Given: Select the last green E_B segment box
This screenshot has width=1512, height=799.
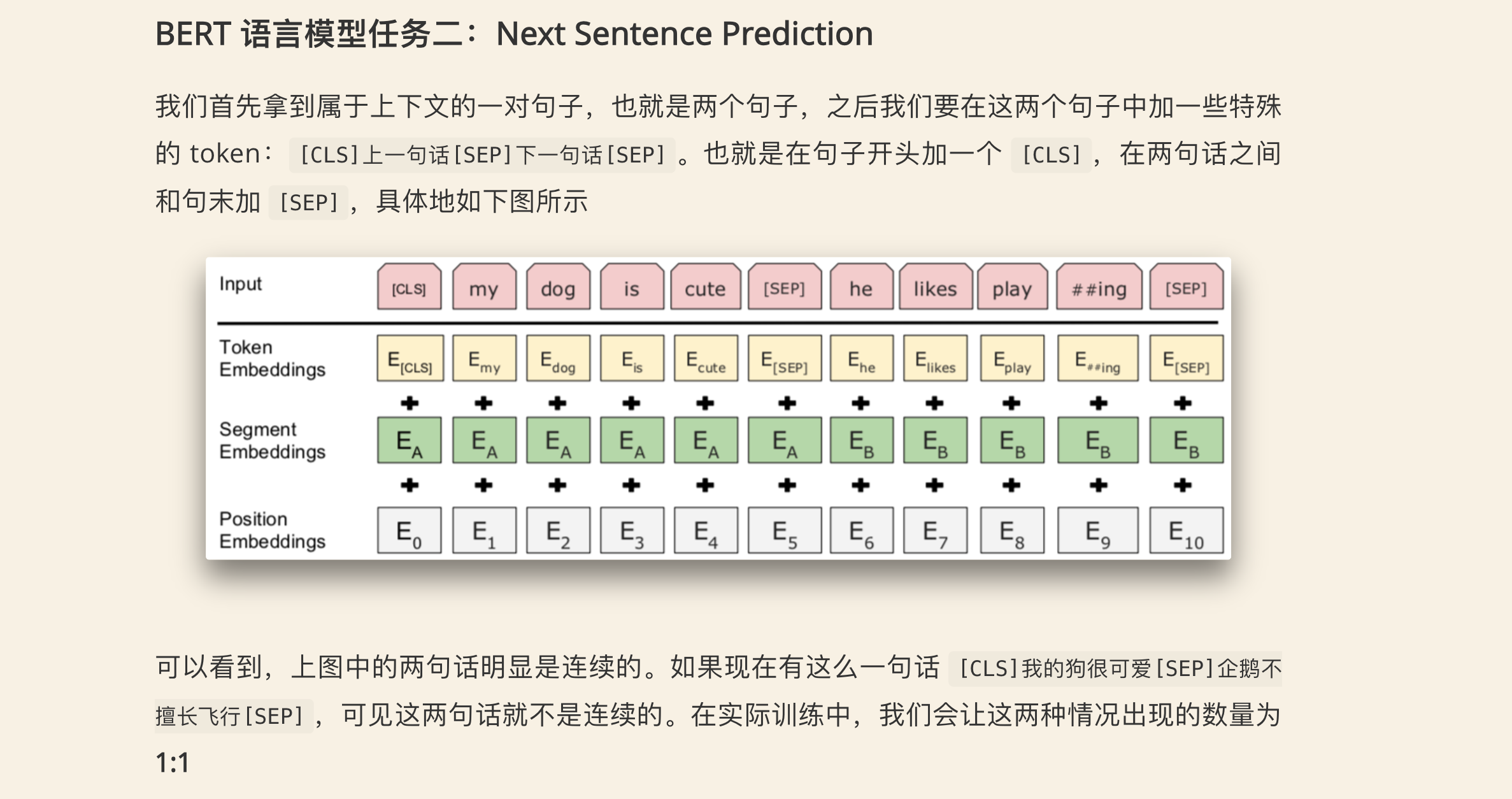Looking at the screenshot, I should [x=1186, y=440].
